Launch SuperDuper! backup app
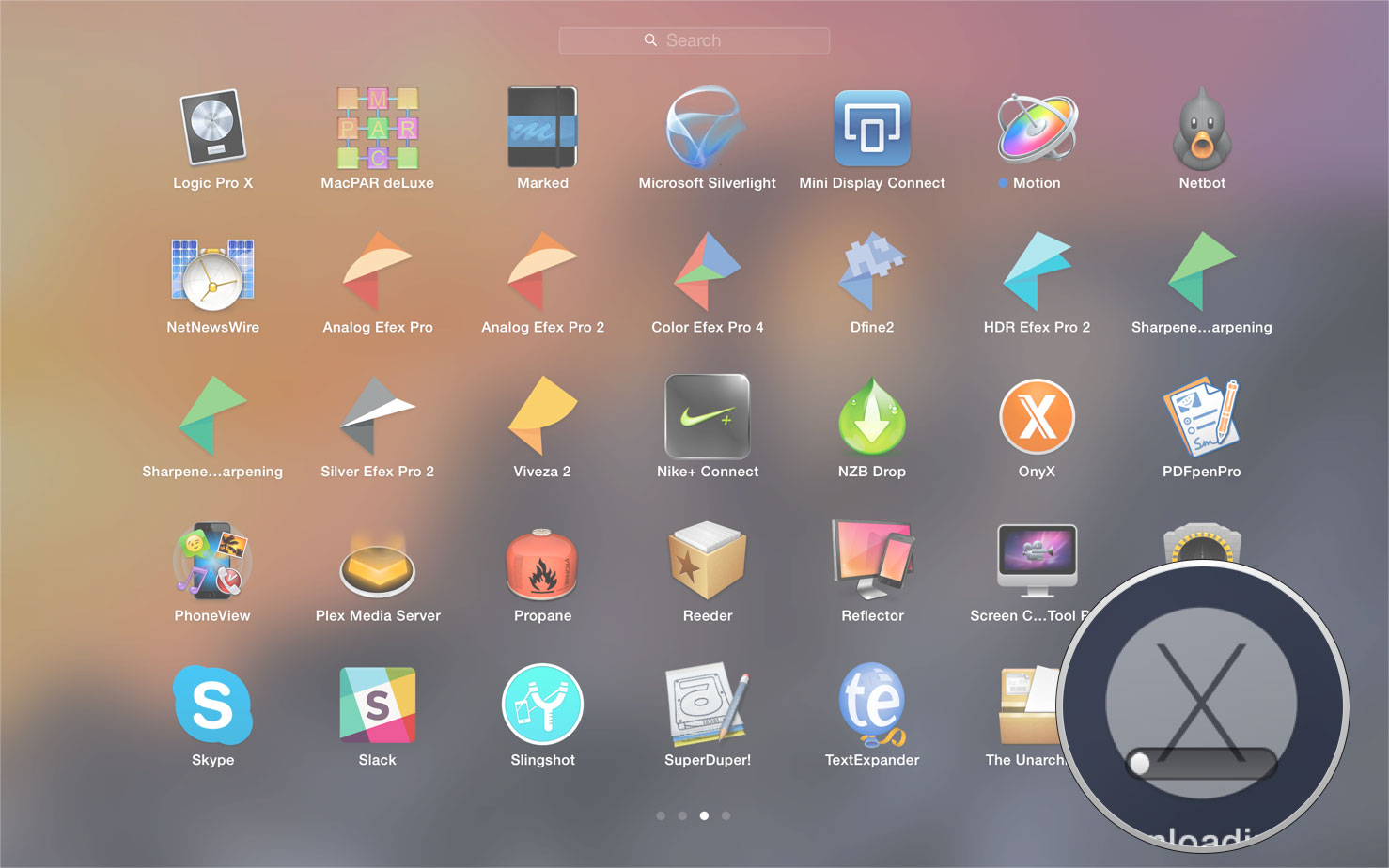This screenshot has height=868, width=1389. pos(707,705)
